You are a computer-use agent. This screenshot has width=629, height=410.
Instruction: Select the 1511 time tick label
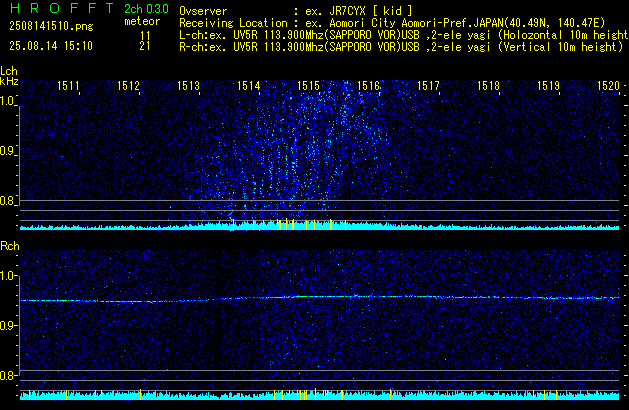point(68,86)
